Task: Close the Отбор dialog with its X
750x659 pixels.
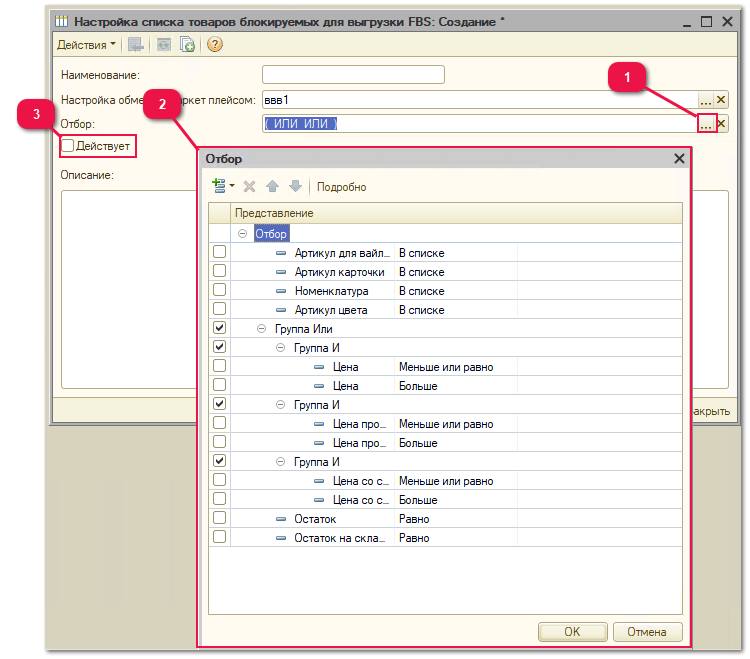Action: pos(679,159)
